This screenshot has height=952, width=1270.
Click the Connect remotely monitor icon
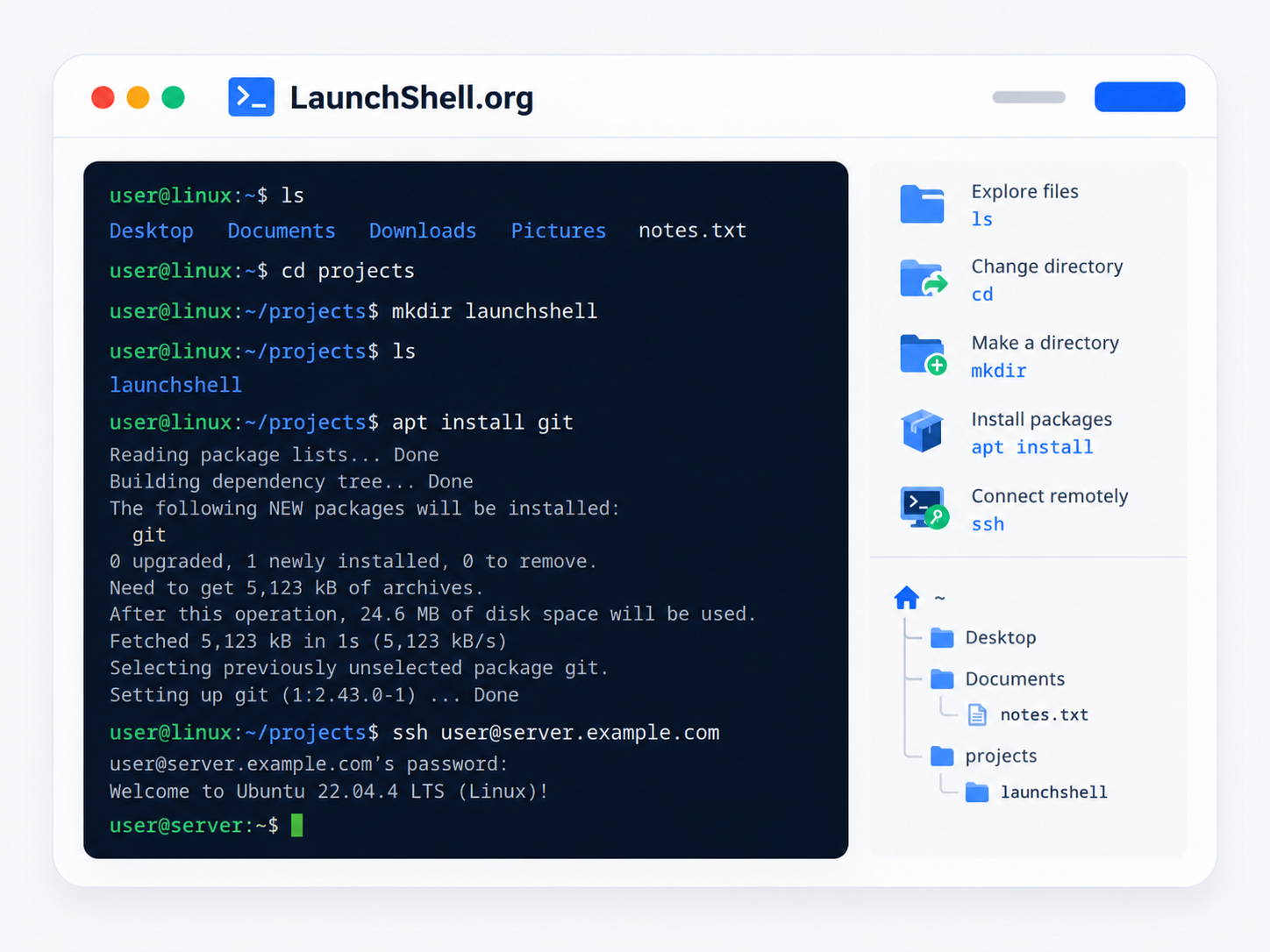[924, 508]
